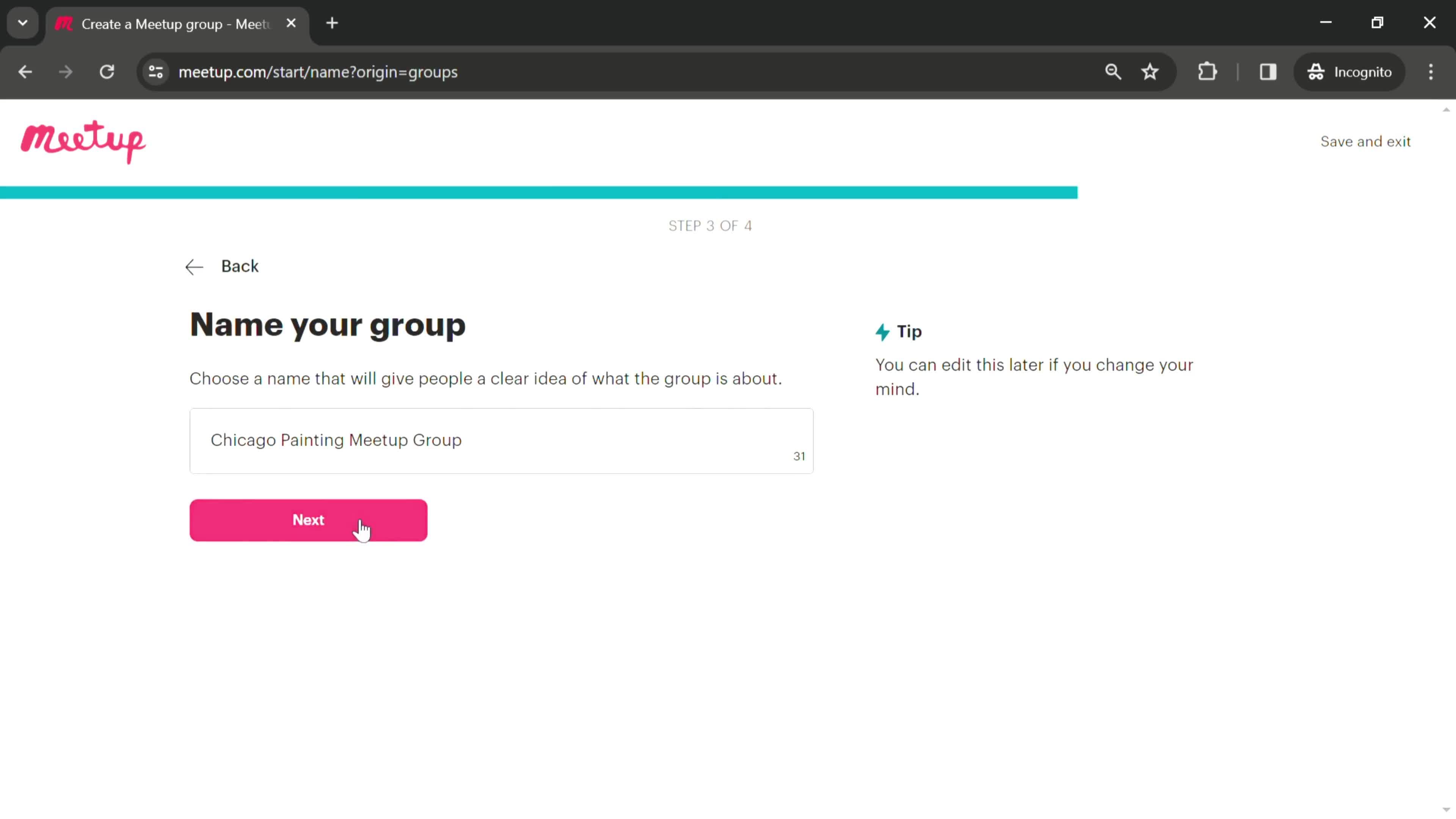The width and height of the screenshot is (1456, 819).
Task: Click the group name input field
Action: coord(502,440)
